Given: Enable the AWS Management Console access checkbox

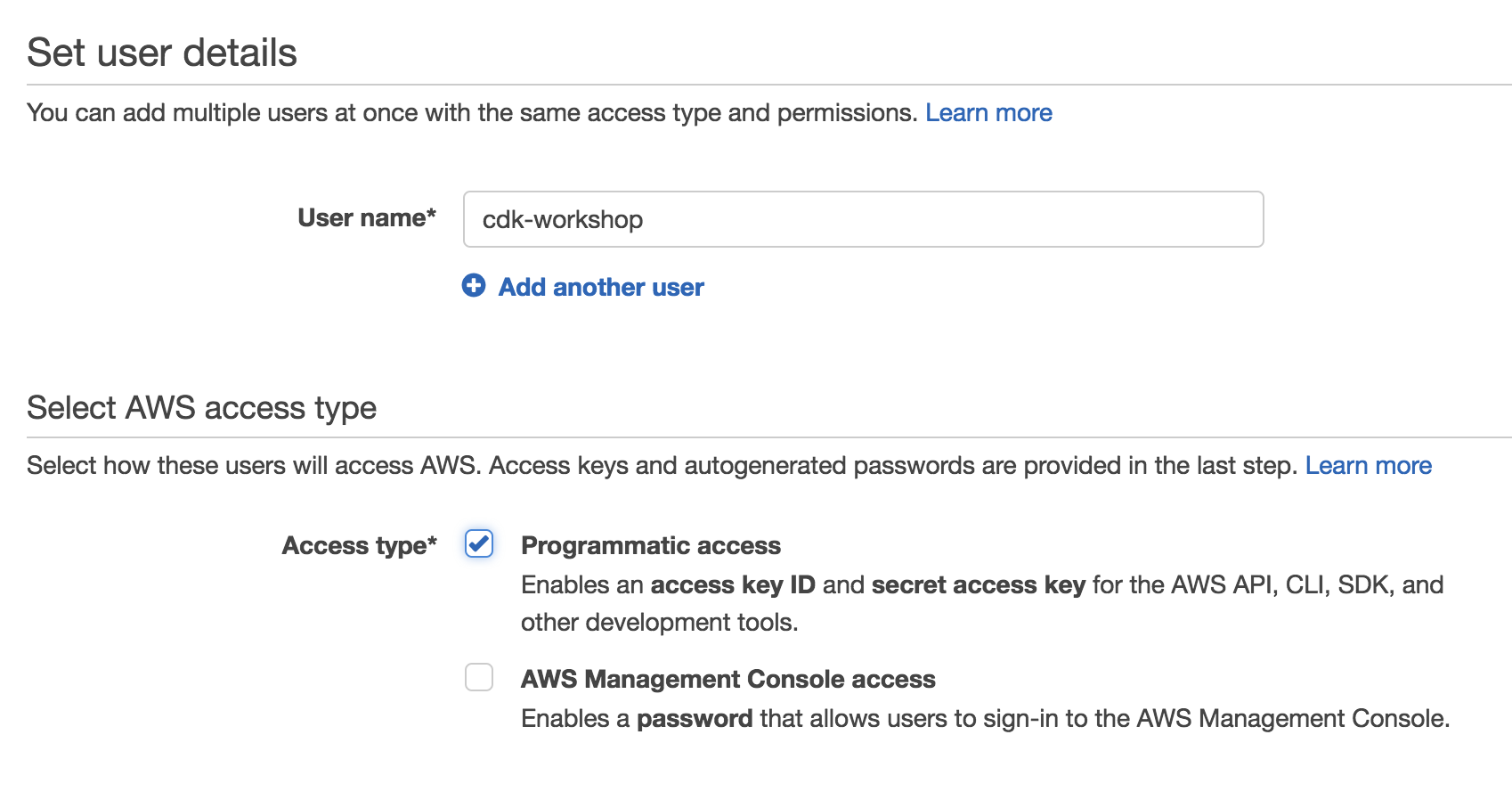Looking at the screenshot, I should tap(479, 677).
